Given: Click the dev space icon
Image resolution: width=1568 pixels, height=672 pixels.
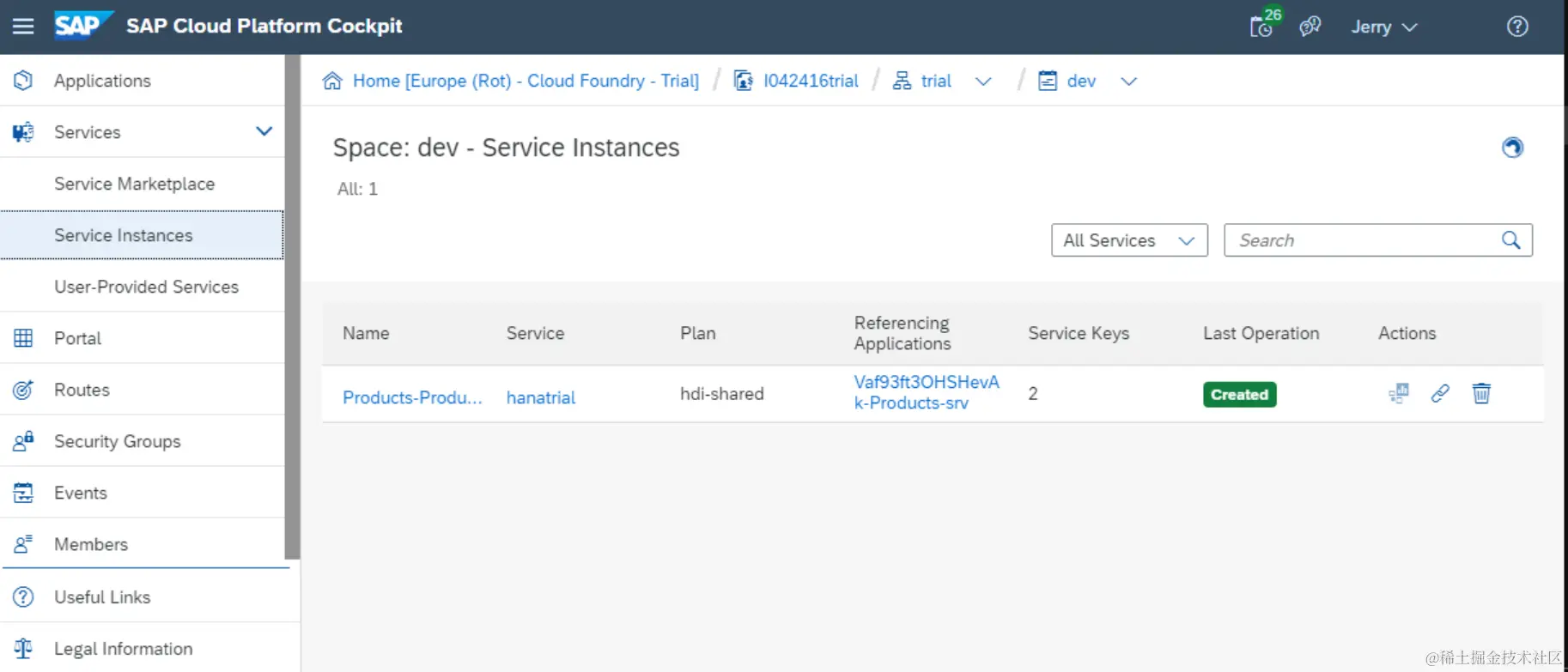Looking at the screenshot, I should point(1048,81).
